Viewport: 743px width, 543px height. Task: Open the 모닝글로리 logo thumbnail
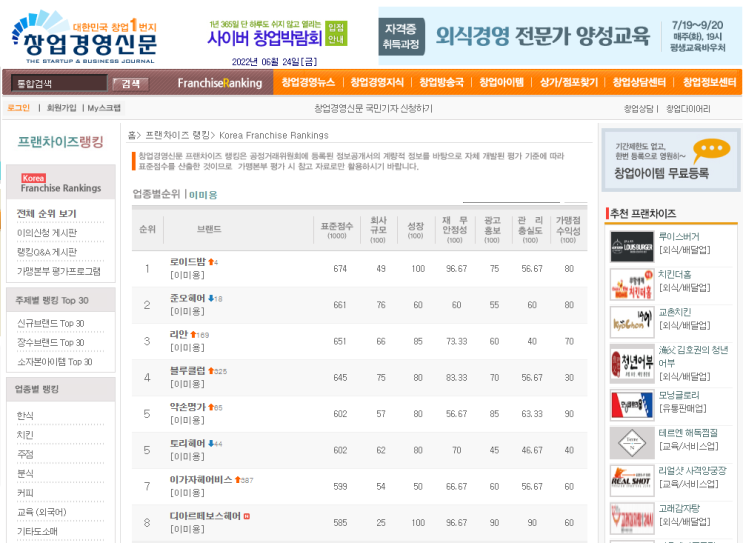point(632,406)
